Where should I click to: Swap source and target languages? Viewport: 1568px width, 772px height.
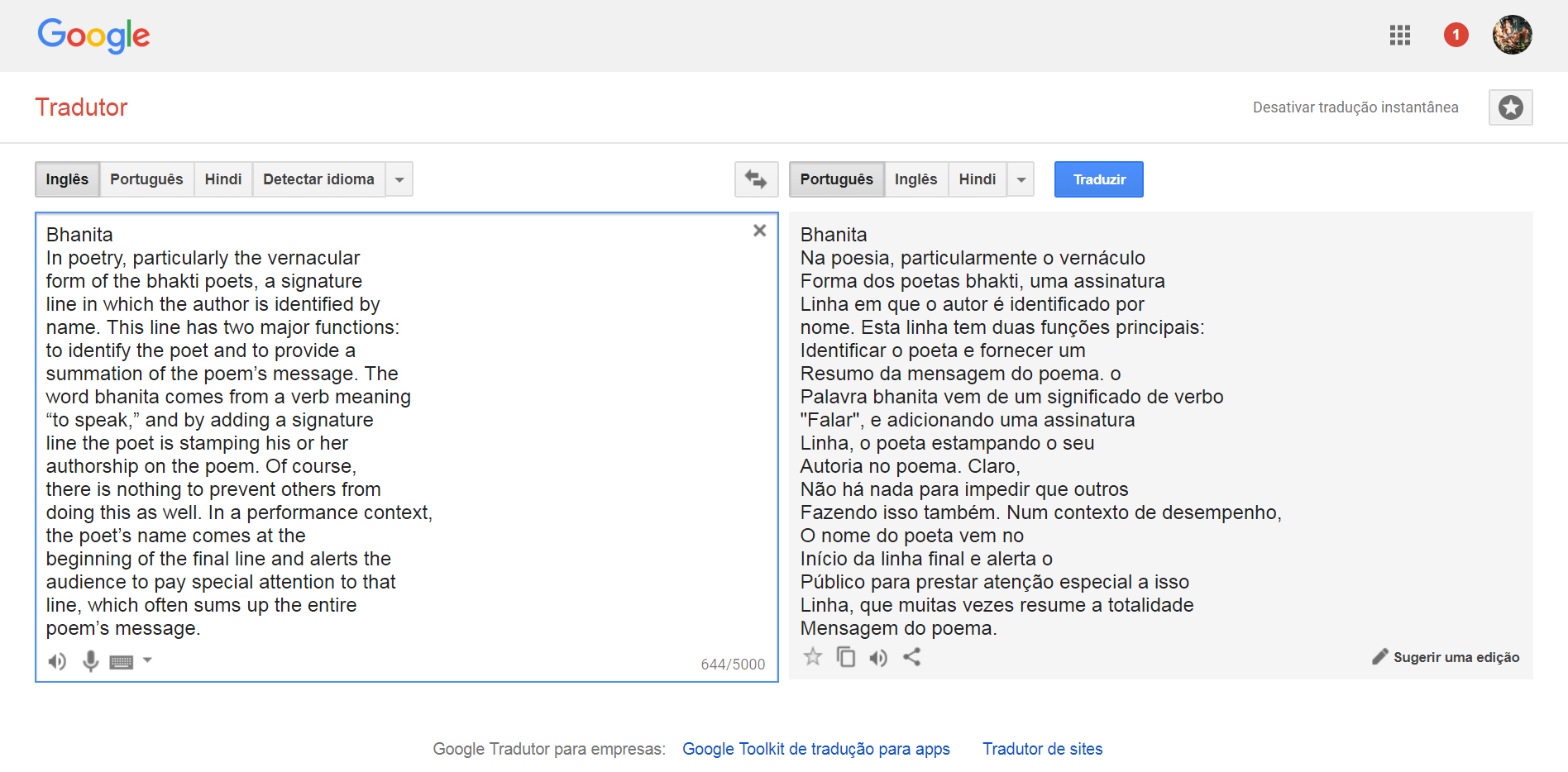756,179
